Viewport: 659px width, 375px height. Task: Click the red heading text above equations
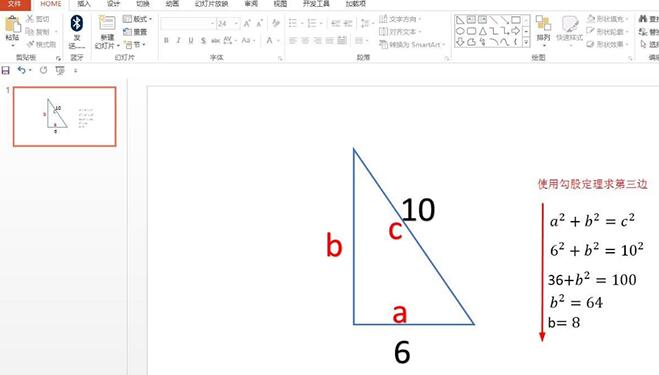point(593,184)
